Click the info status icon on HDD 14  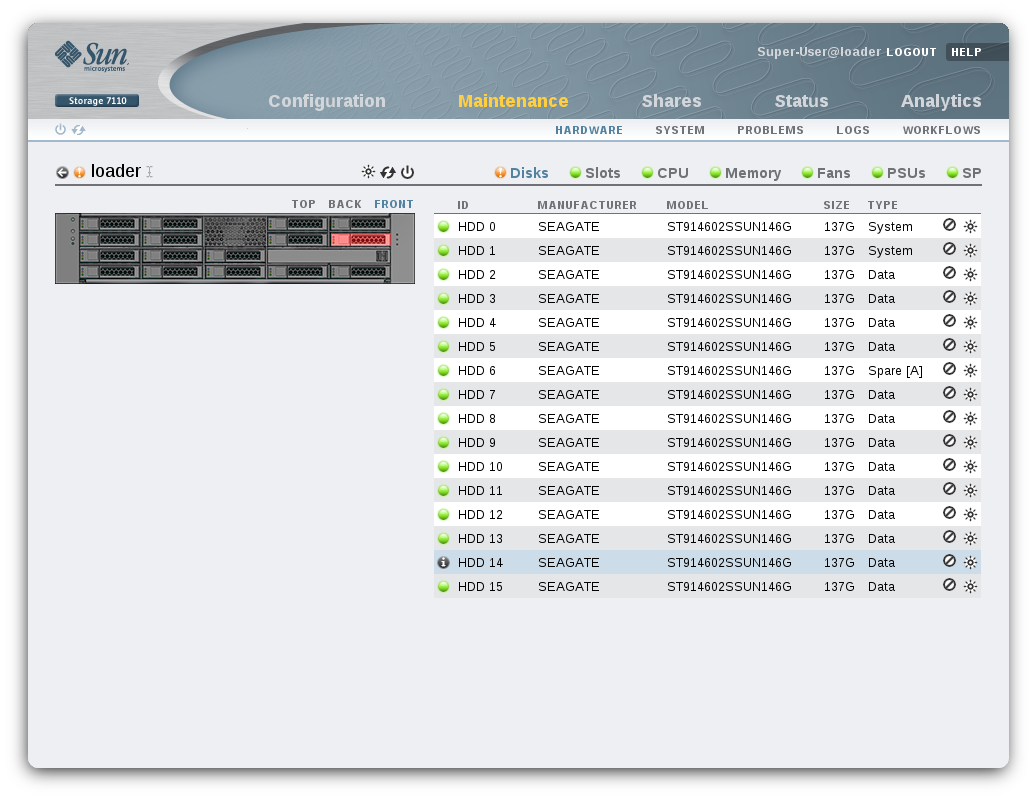tap(444, 563)
